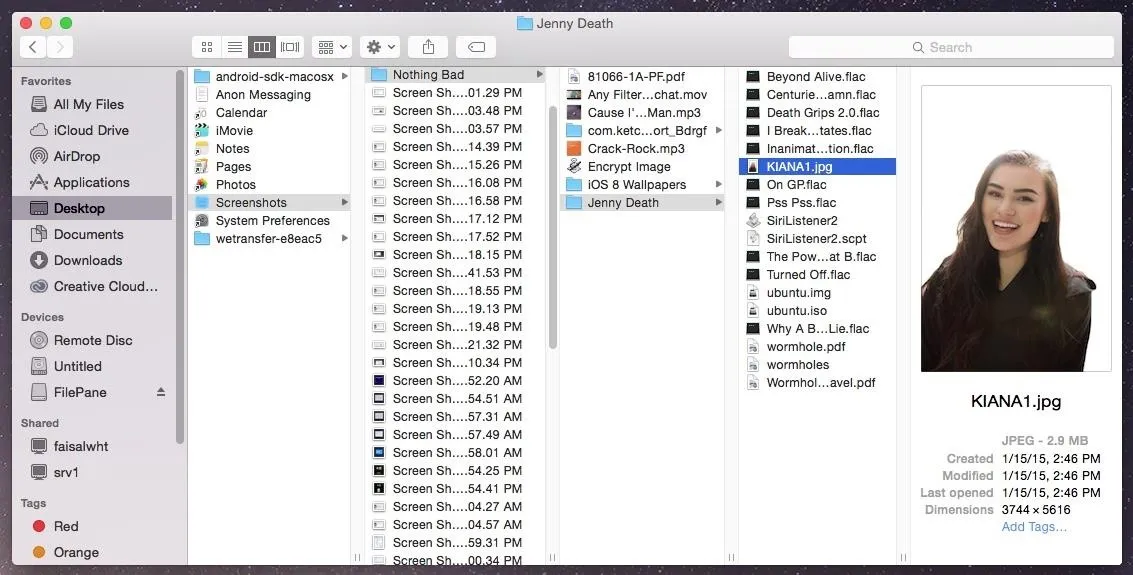Click the sidebar vertical scrollbar
The image size is (1133, 575).
[x=179, y=256]
